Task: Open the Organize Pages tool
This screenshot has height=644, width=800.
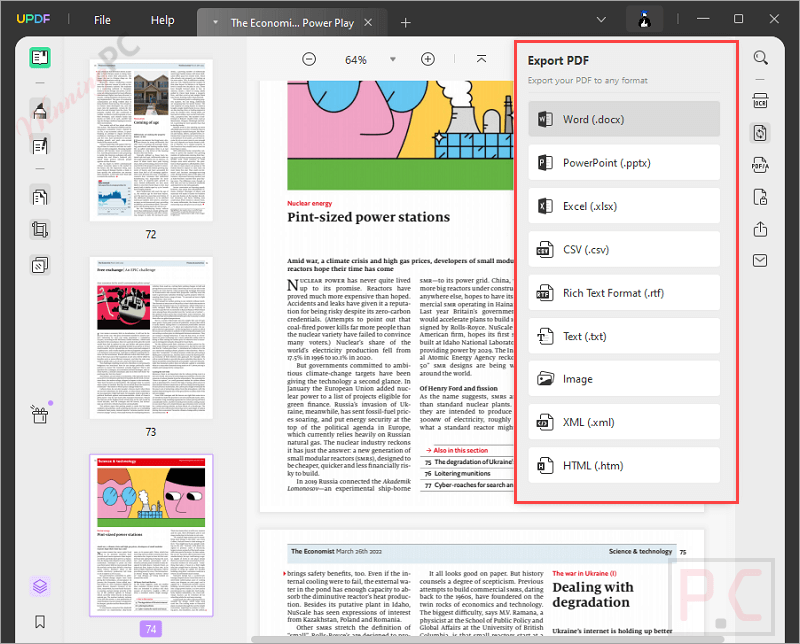Action: point(40,196)
